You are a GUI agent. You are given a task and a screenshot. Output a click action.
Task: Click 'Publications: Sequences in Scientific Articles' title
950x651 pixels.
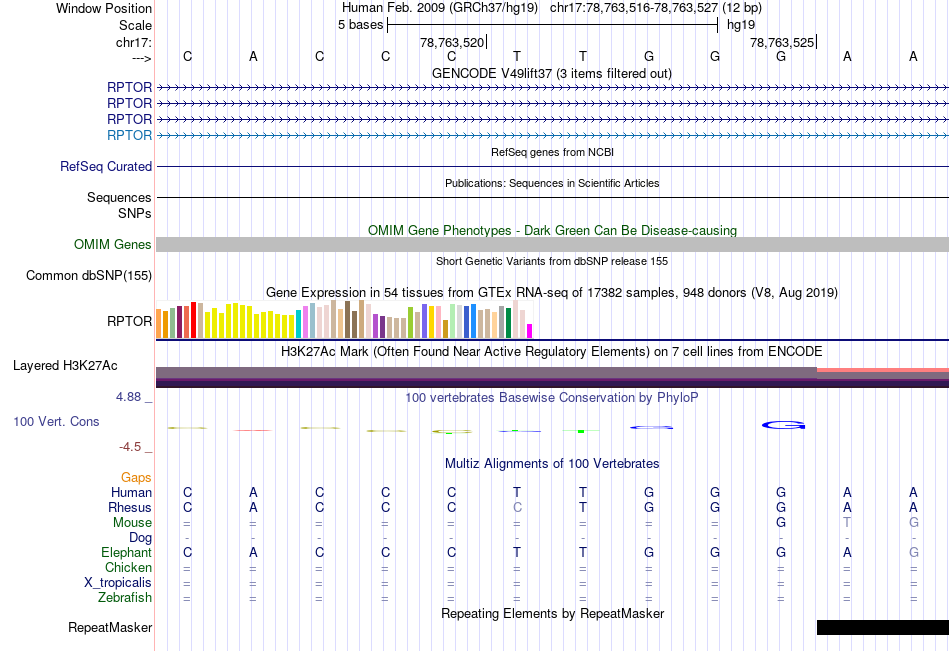pyautogui.click(x=552, y=183)
